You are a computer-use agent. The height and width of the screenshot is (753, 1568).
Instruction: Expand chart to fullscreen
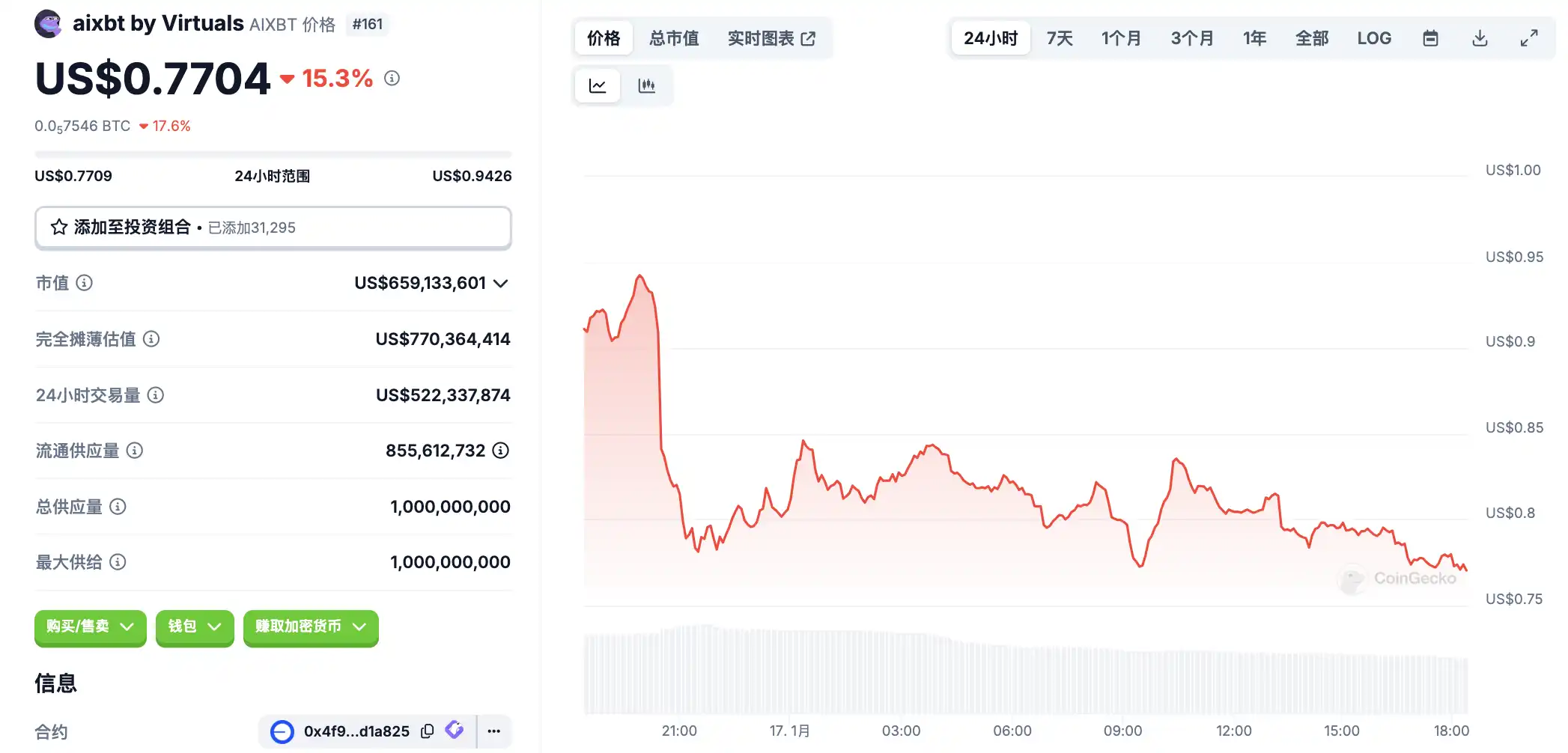tap(1529, 38)
